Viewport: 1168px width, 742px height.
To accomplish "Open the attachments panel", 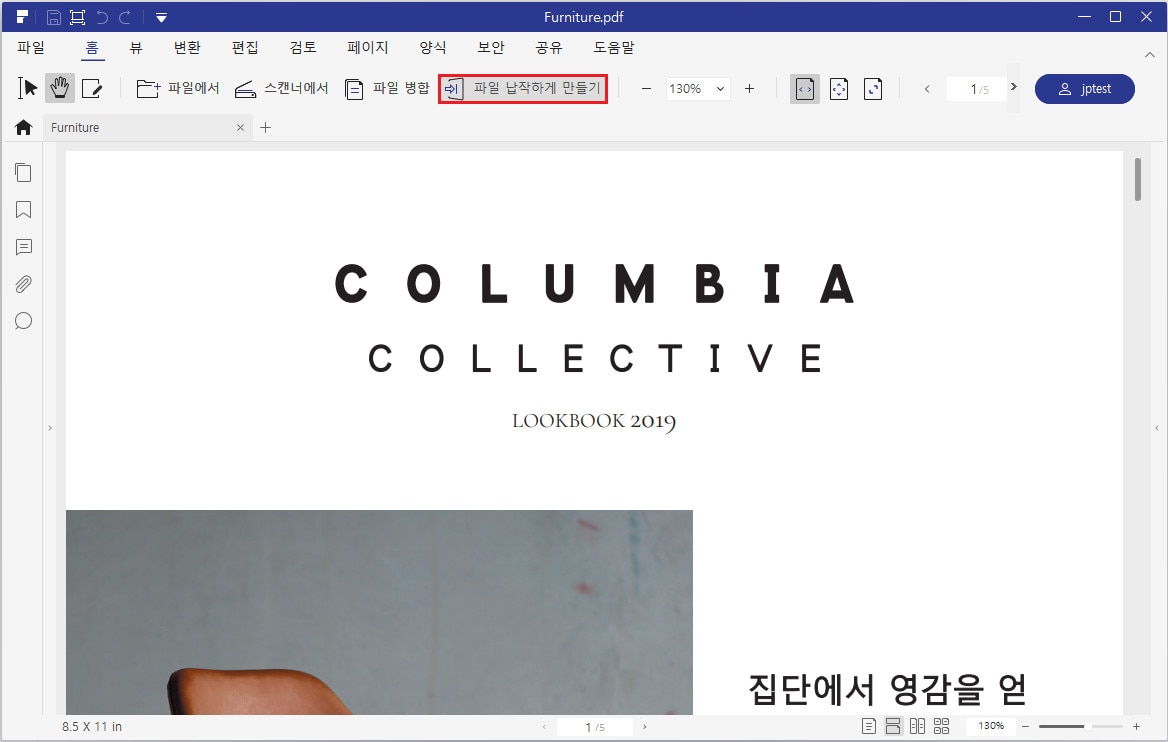I will click(24, 284).
